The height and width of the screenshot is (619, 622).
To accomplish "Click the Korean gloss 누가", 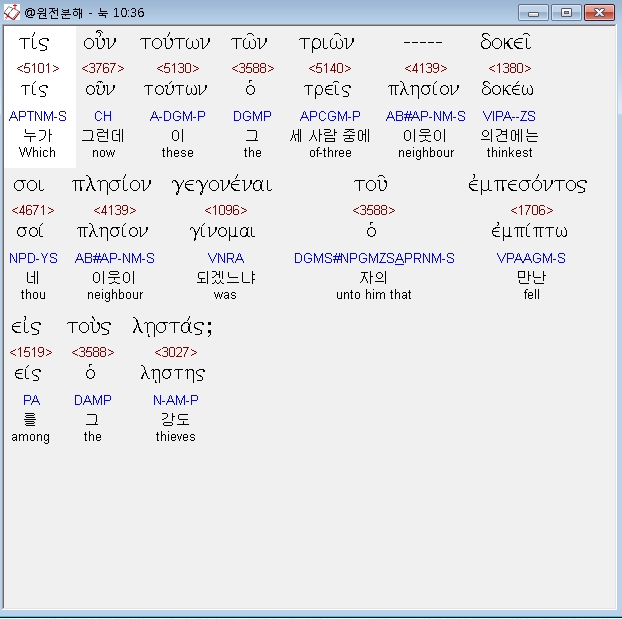I will pos(37,136).
